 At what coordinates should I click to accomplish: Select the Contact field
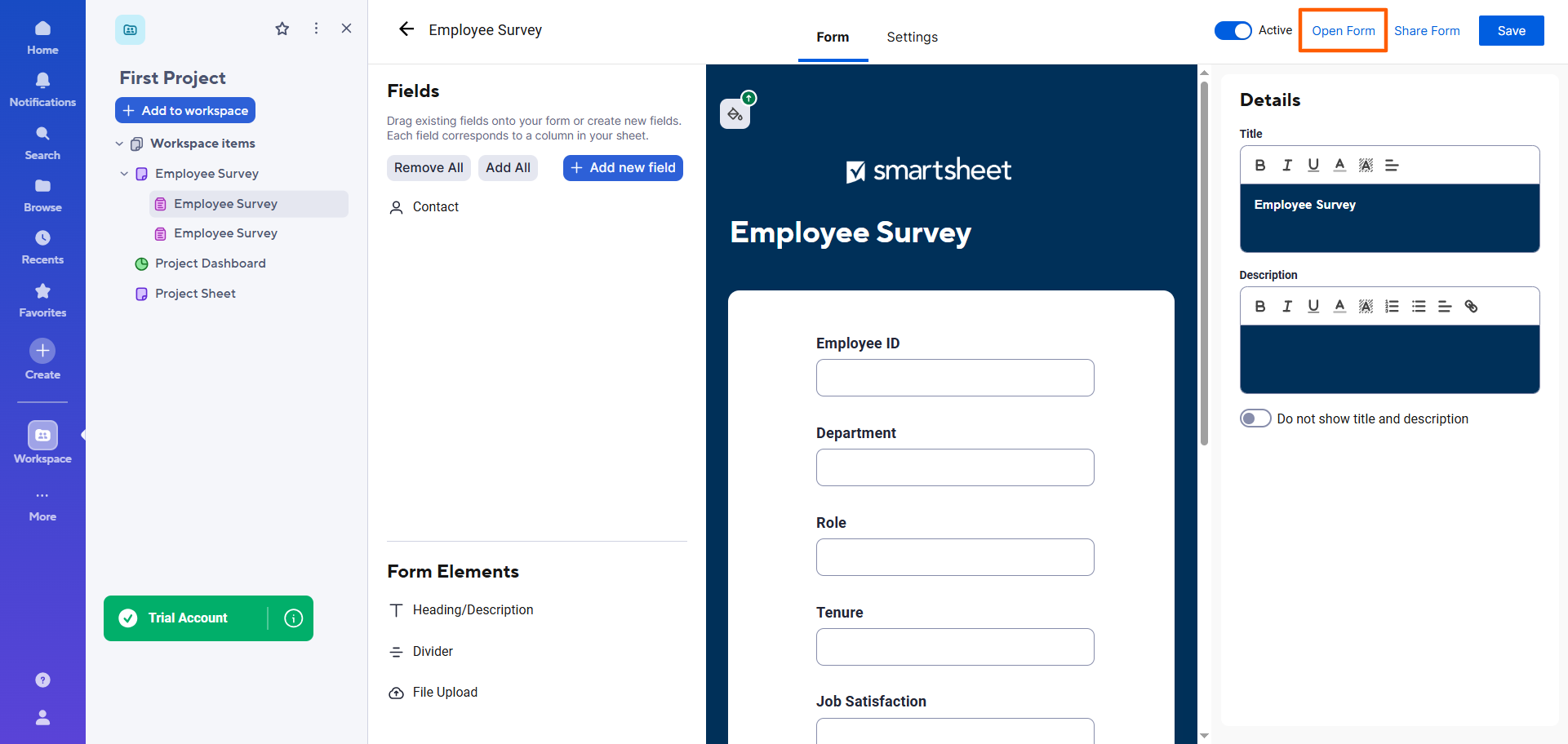click(x=424, y=207)
